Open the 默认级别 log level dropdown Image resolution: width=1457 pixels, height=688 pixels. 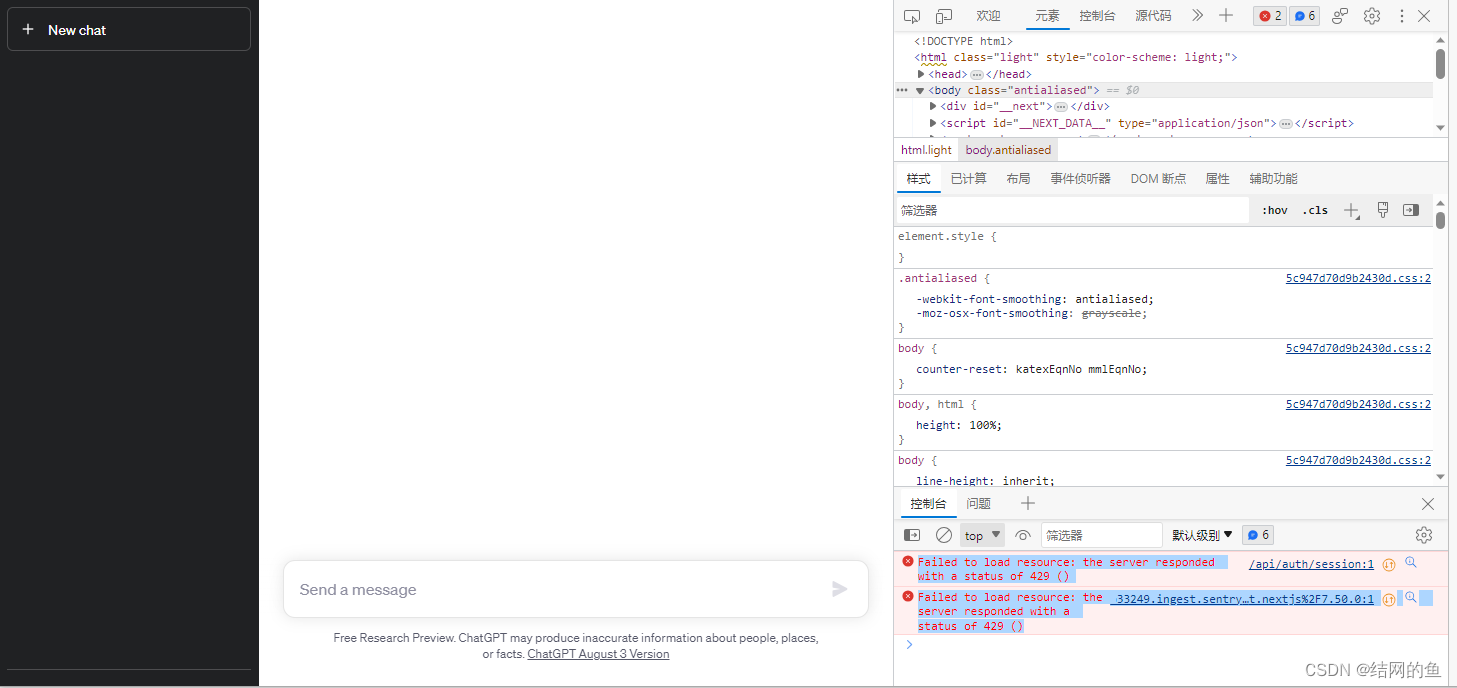pyautogui.click(x=1203, y=535)
